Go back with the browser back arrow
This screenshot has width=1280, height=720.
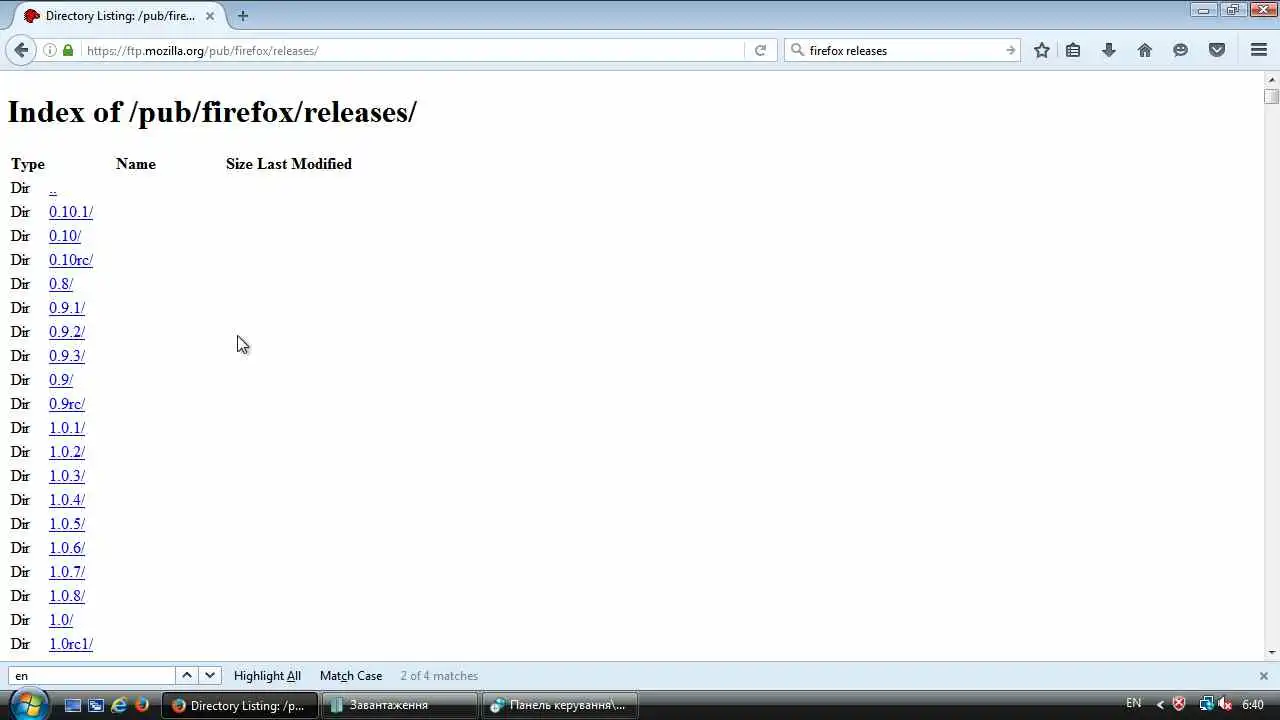click(x=21, y=50)
